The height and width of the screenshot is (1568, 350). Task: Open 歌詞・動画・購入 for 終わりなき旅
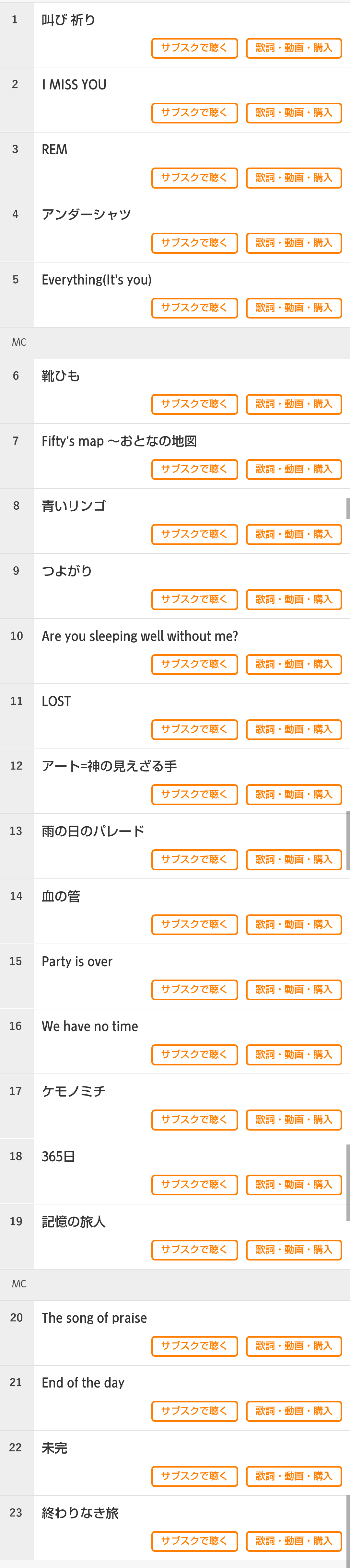(293, 1540)
